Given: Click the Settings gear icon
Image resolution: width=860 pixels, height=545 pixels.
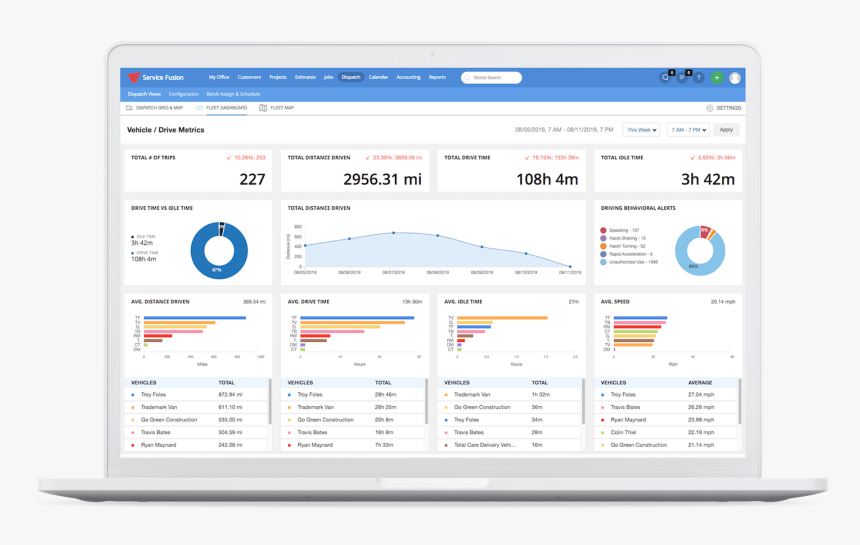Looking at the screenshot, I should point(709,108).
